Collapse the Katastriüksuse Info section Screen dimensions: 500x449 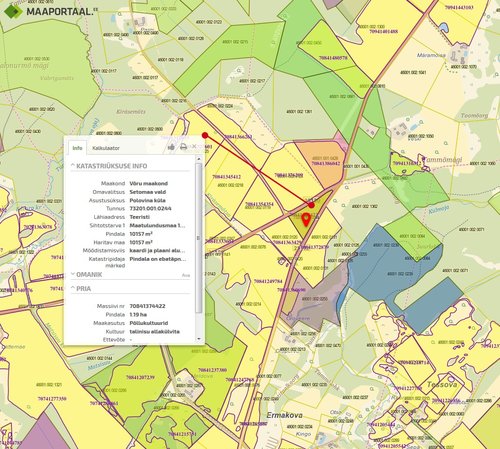109,166
